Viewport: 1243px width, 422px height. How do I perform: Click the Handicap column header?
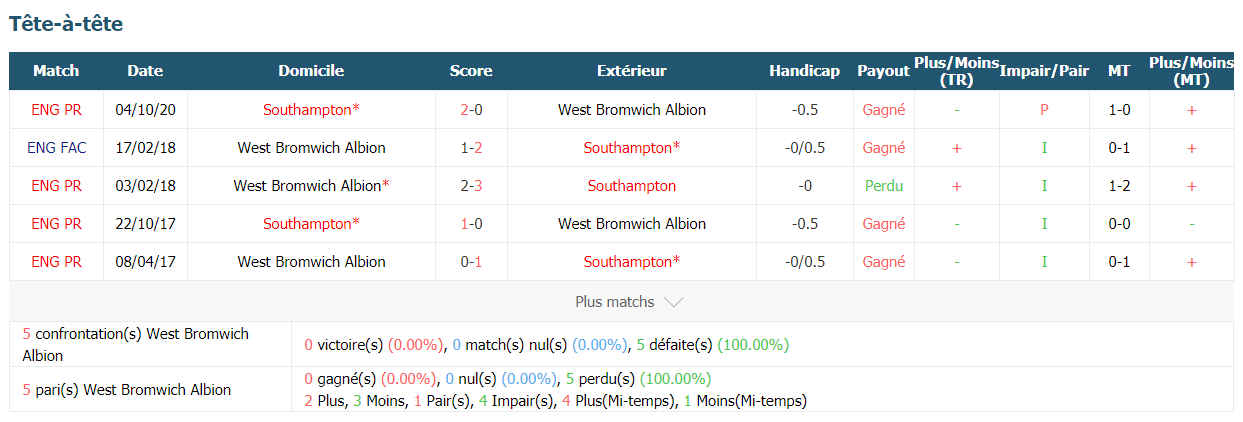[805, 71]
